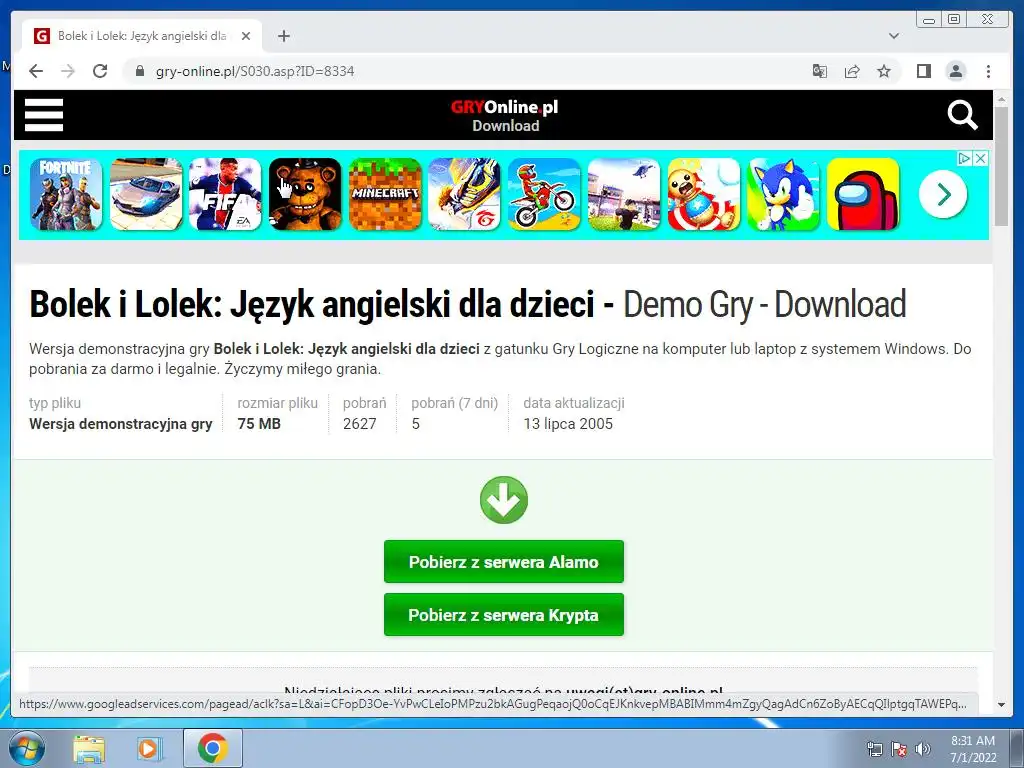The height and width of the screenshot is (768, 1024).
Task: Open a new tab with the plus button
Action: pyautogui.click(x=283, y=36)
